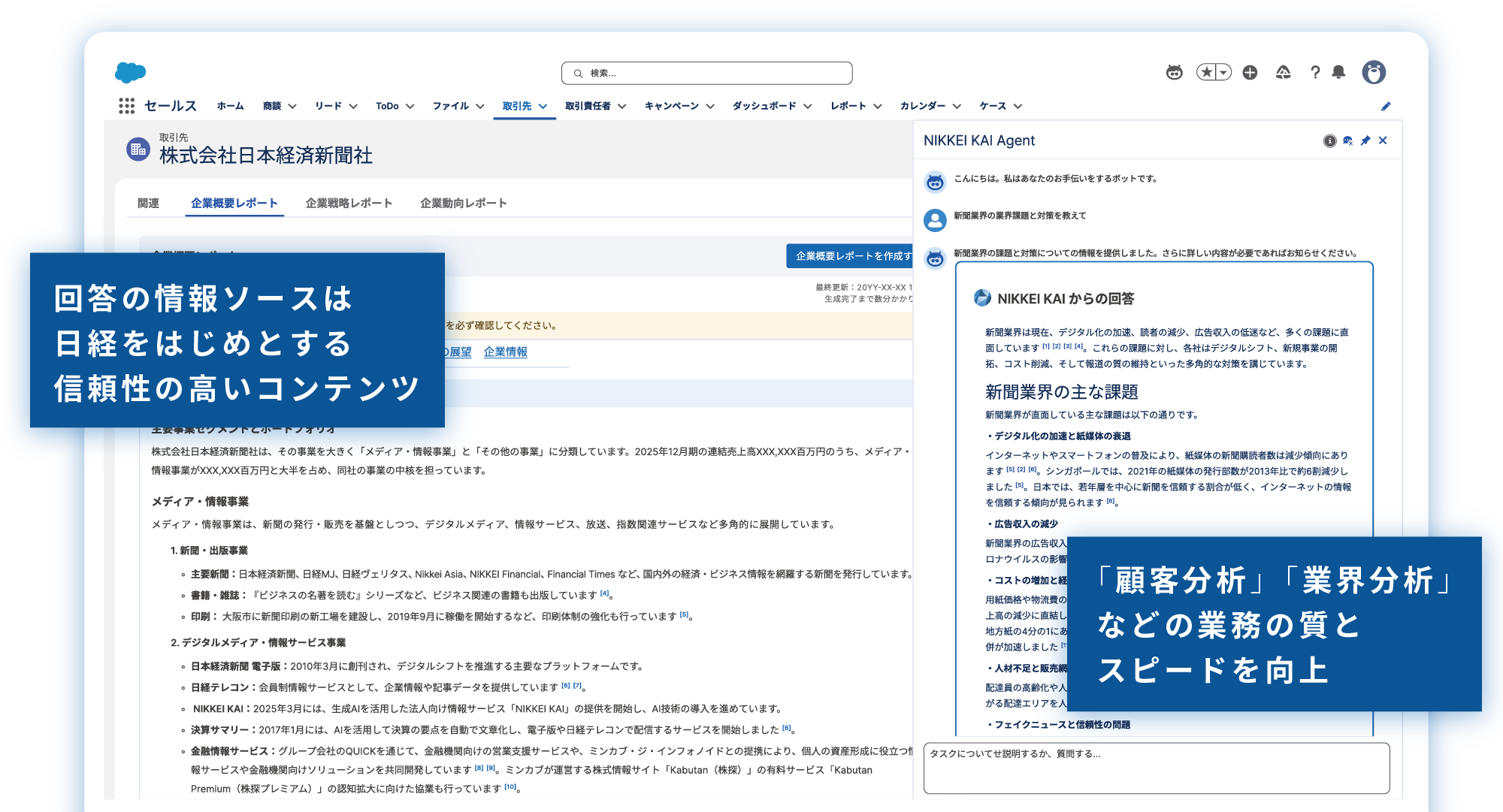
Task: Click the NIKKEI KAI answer logo icon
Action: tap(982, 297)
